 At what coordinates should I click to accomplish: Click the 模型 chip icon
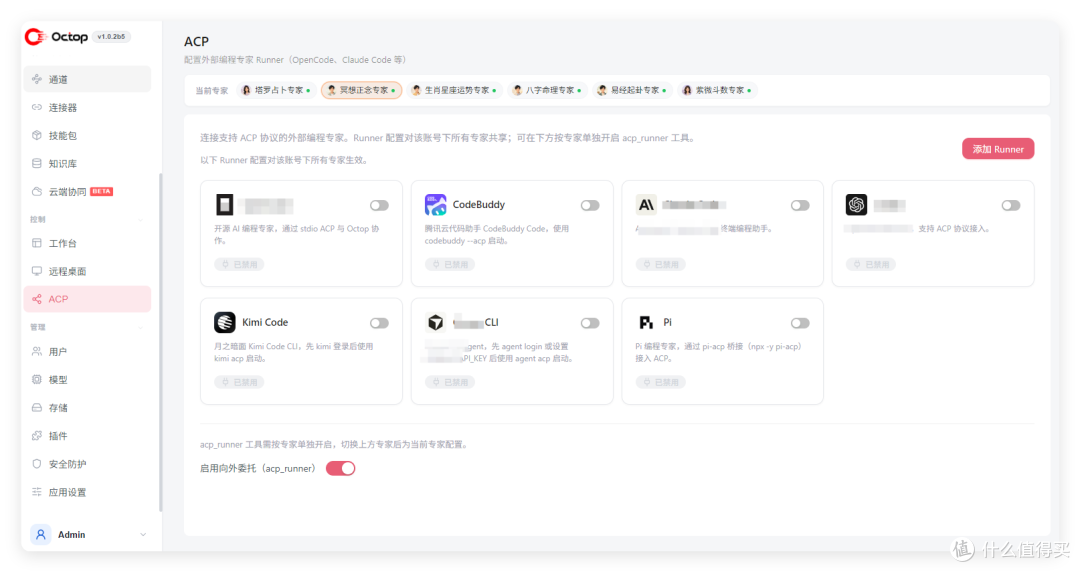tap(37, 380)
